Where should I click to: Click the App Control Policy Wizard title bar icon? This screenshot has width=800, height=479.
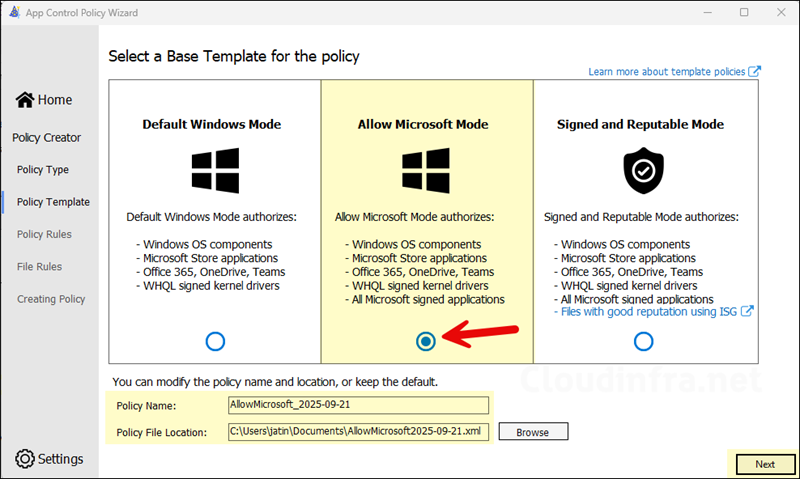14,12
